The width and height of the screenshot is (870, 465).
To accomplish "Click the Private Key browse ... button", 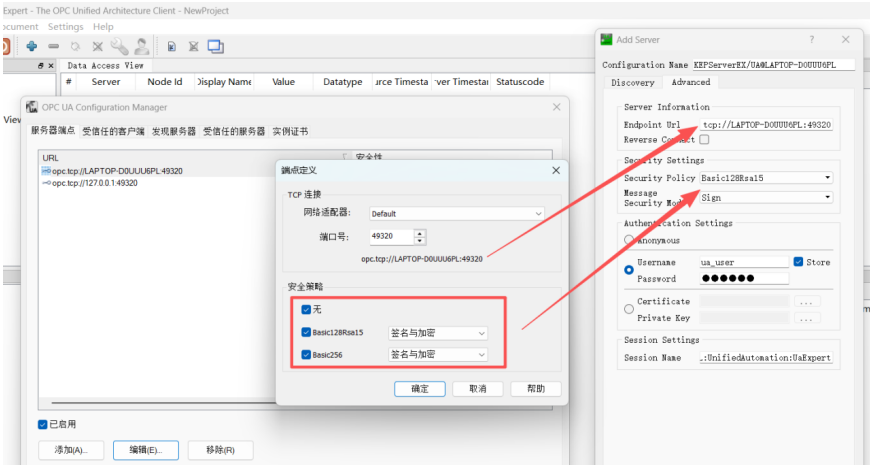I will [x=807, y=318].
